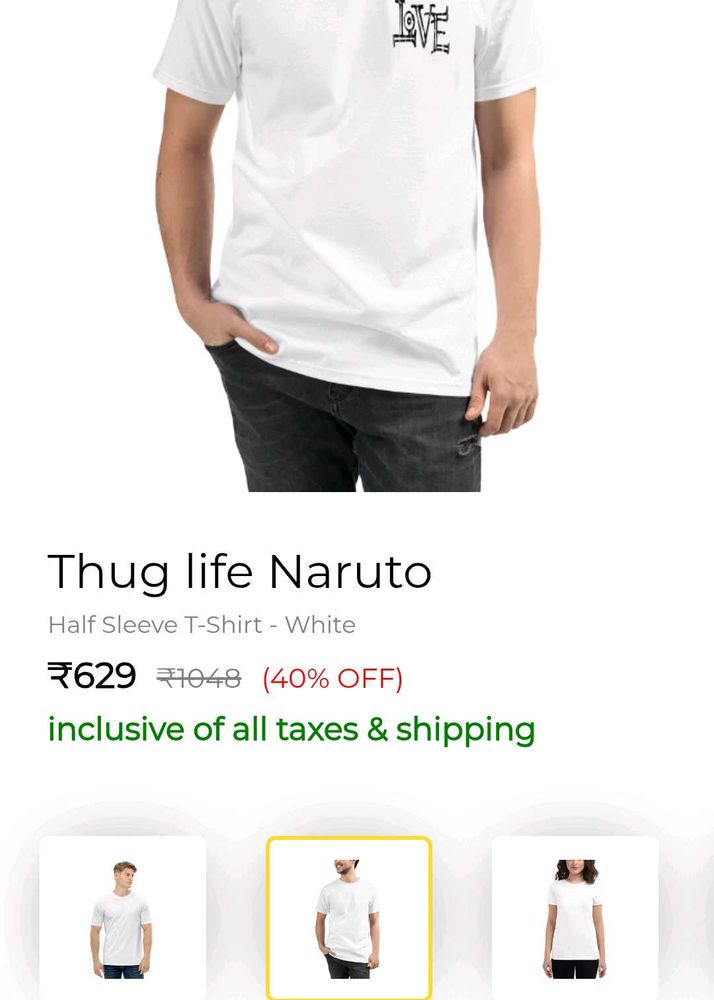Click the word White in the subtitle
The image size is (714, 1000).
click(320, 624)
